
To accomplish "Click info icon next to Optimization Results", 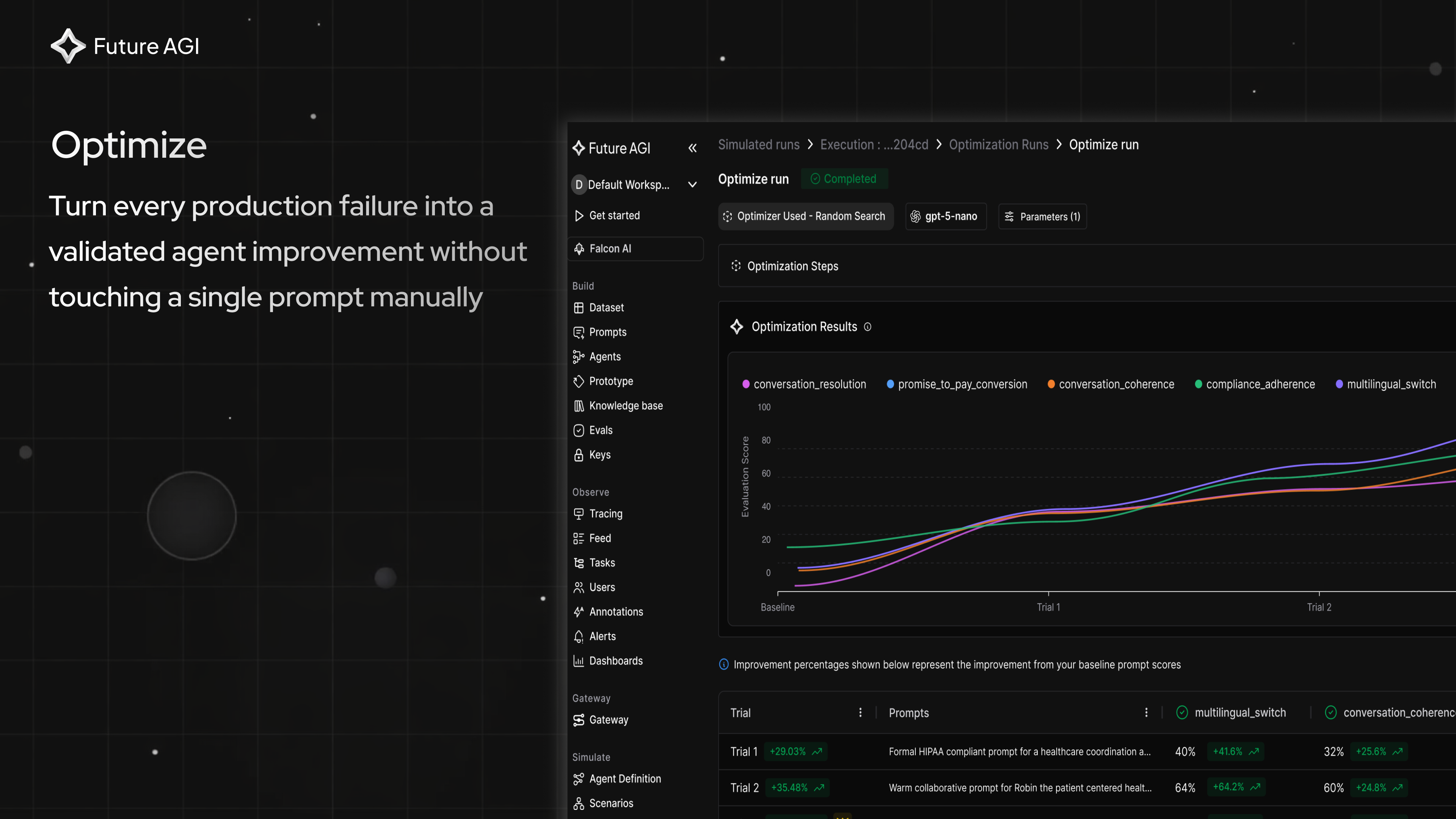I will (x=868, y=327).
